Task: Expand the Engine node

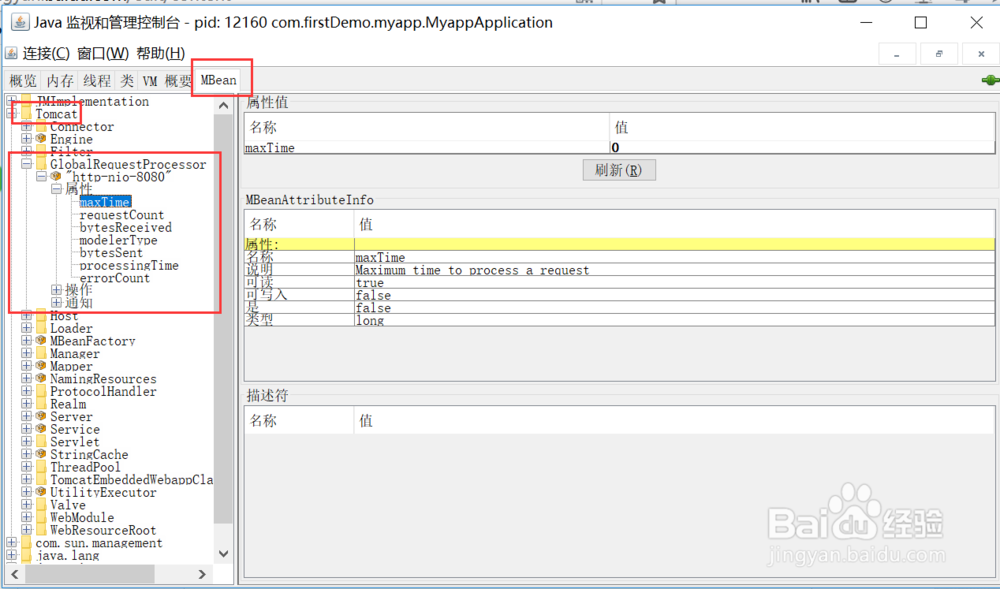Action: coord(26,138)
